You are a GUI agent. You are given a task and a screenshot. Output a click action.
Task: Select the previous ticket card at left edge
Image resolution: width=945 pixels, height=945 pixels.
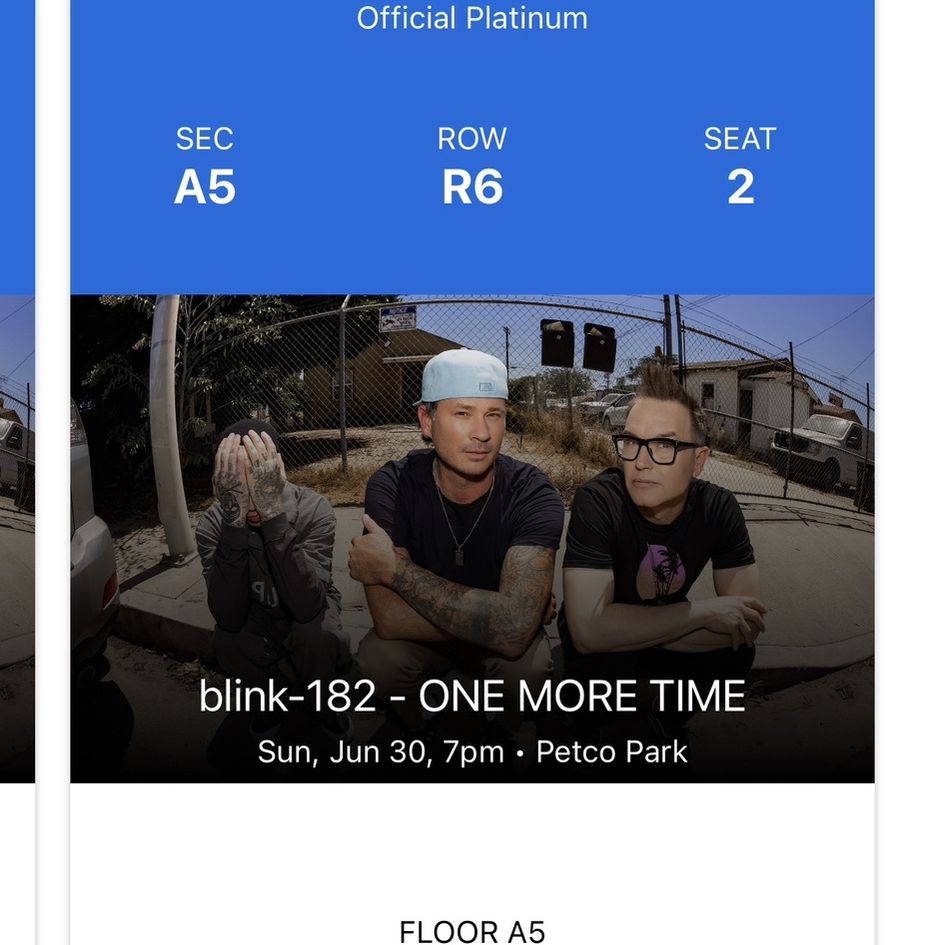pyautogui.click(x=17, y=472)
